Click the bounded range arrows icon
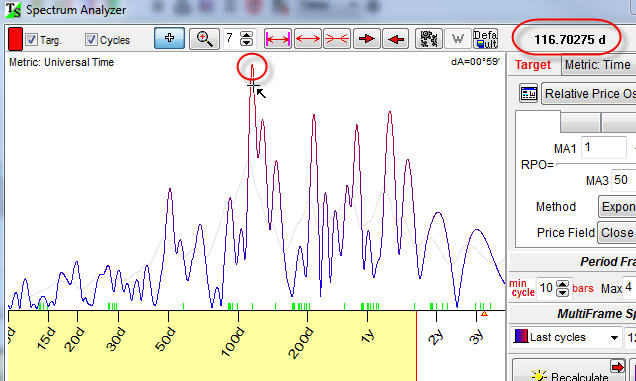 pos(278,39)
